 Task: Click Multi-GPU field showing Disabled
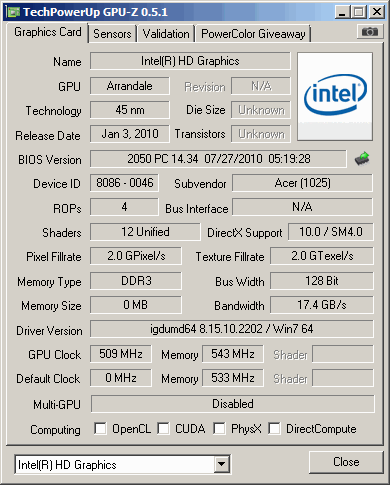(233, 404)
